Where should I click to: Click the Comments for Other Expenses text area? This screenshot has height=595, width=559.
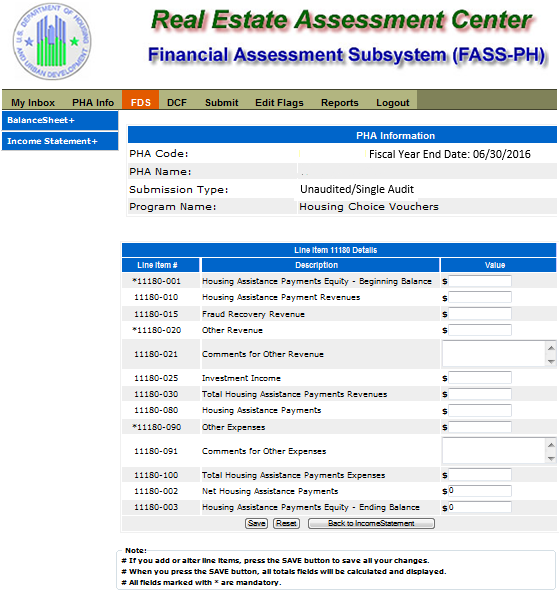coord(499,450)
